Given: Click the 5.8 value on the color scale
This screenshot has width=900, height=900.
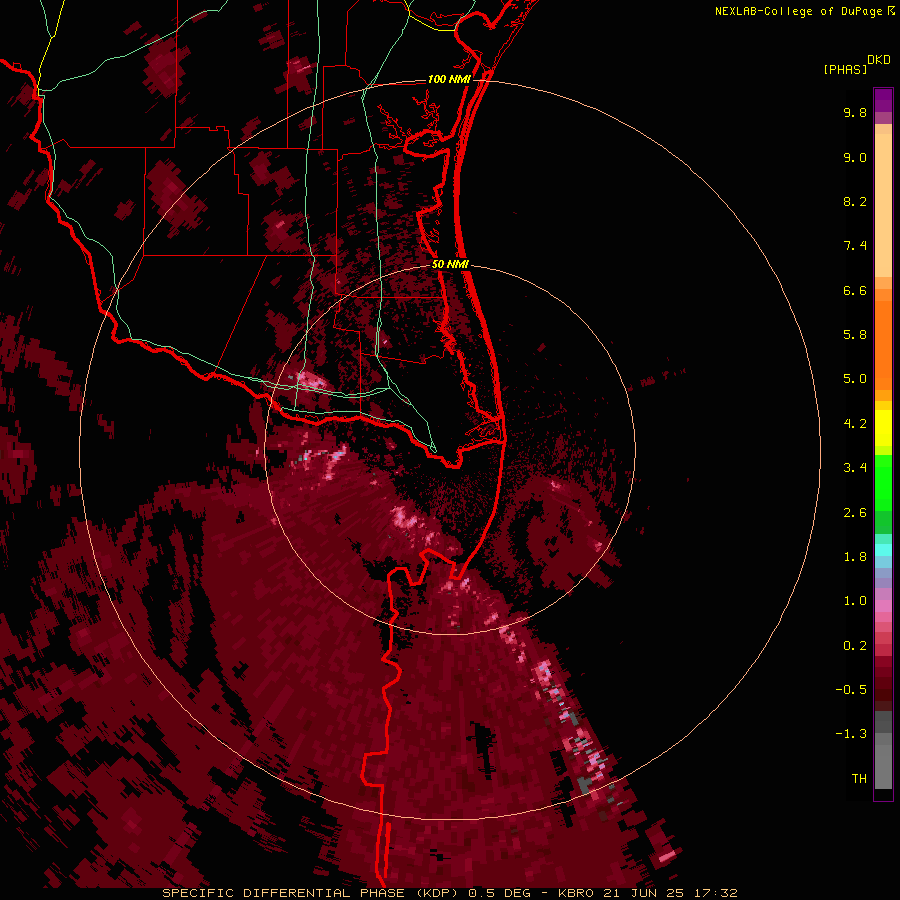Looking at the screenshot, I should [x=855, y=335].
